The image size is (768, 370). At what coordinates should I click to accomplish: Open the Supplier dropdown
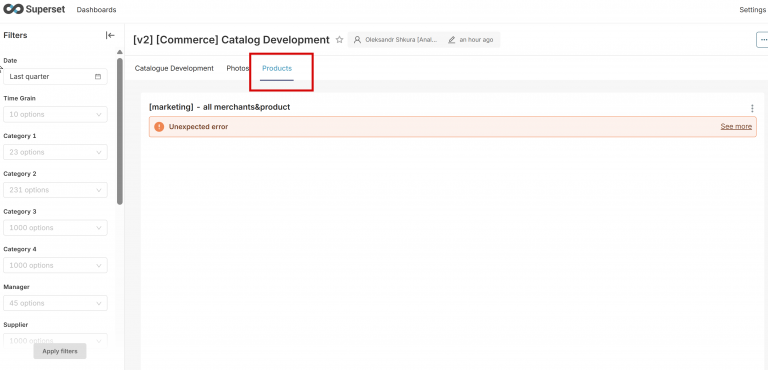pyautogui.click(x=55, y=340)
